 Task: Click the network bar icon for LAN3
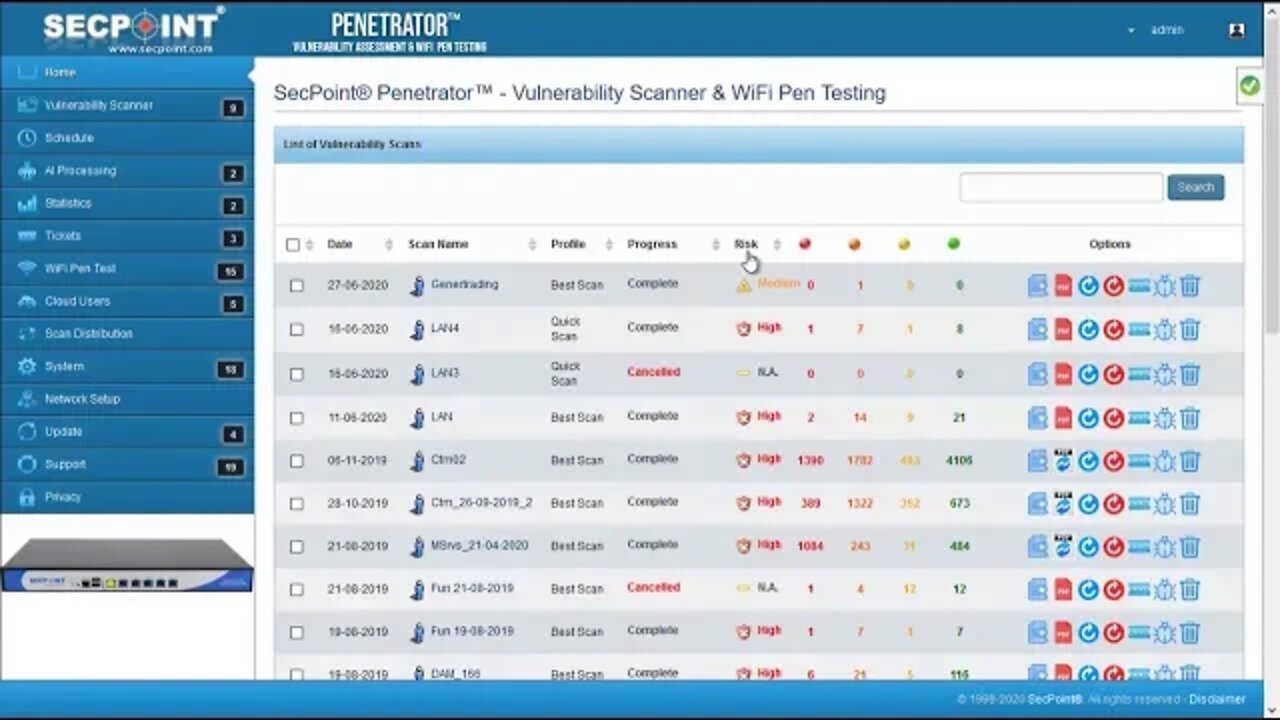1139,374
